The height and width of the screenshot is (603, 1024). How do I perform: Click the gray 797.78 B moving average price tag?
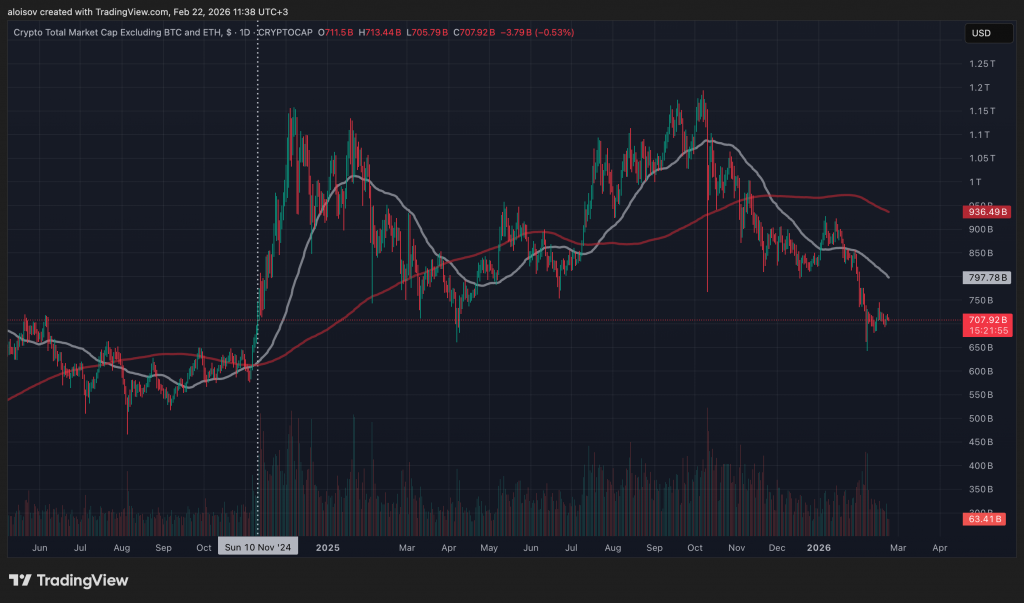(981, 277)
